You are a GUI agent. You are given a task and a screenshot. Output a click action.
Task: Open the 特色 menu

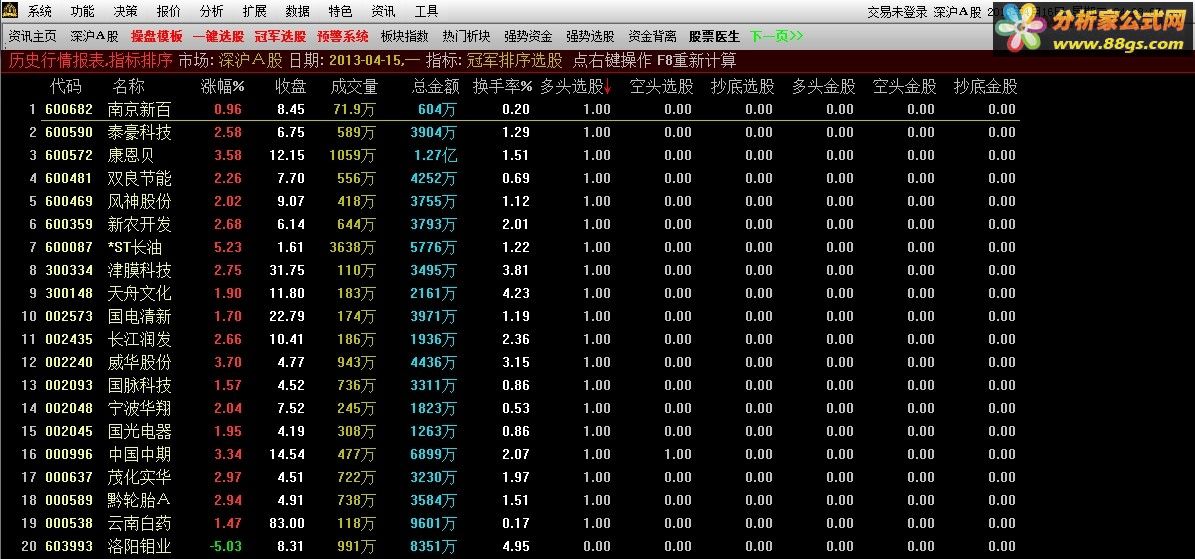(x=341, y=11)
